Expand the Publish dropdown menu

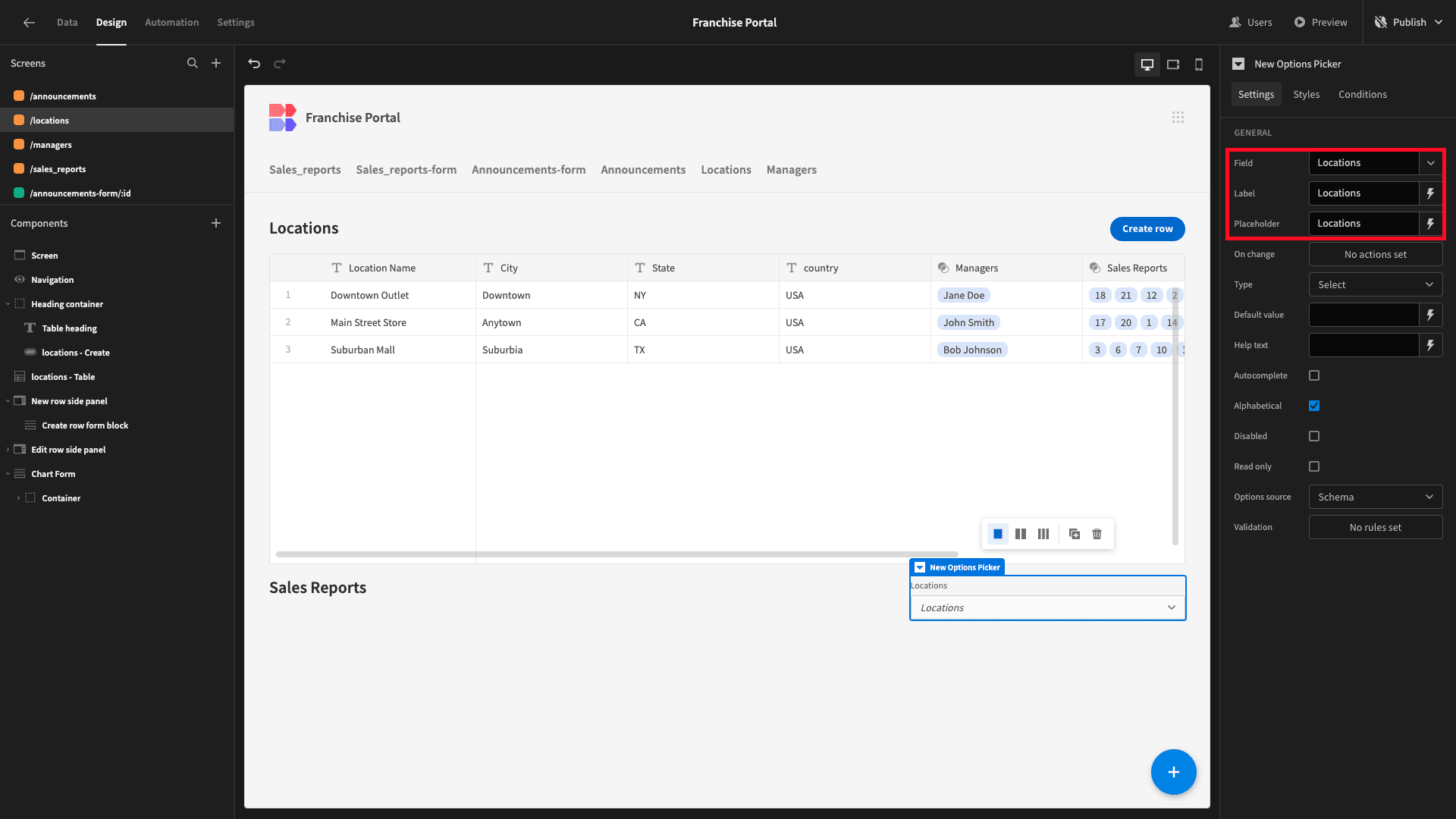click(x=1439, y=22)
